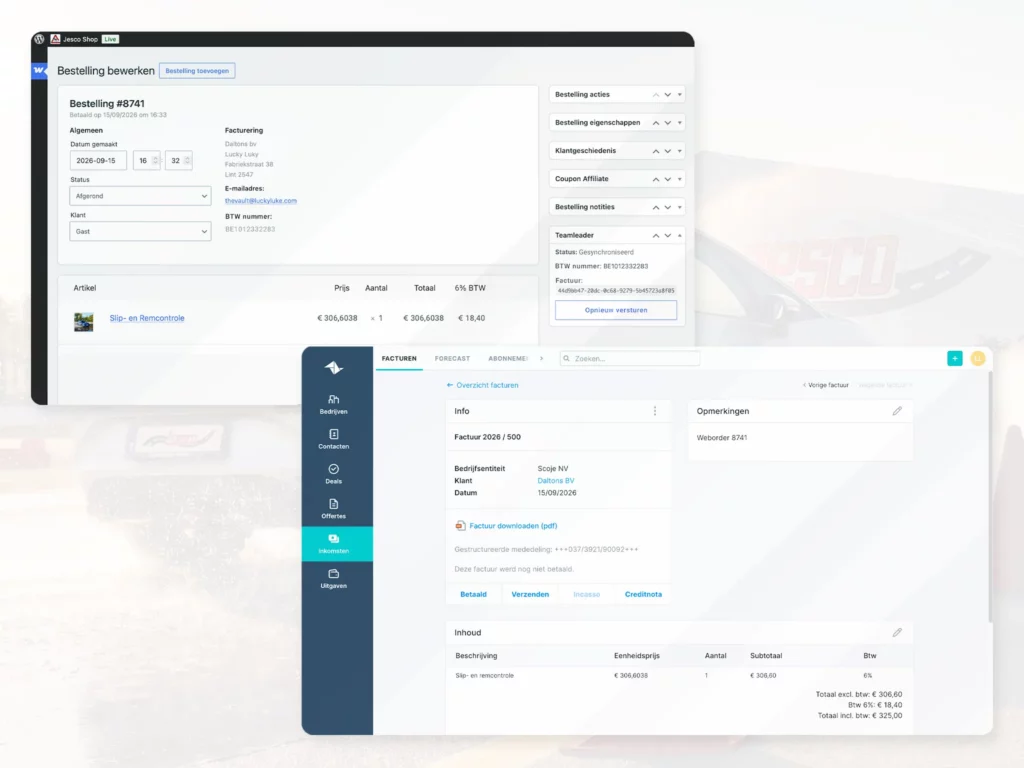Move Bestelling acties panel up

point(656,95)
